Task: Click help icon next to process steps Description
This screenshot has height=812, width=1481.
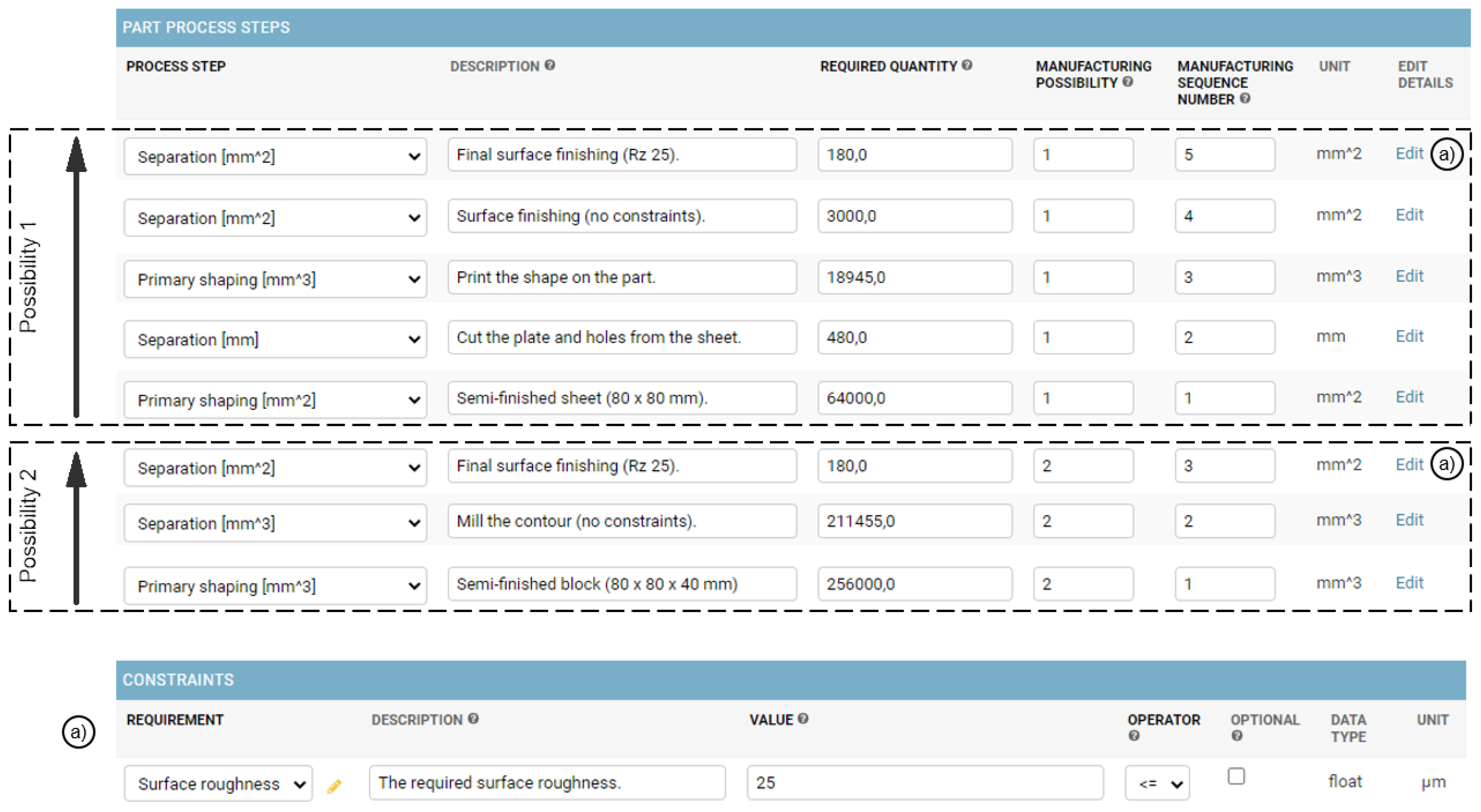Action: click(550, 66)
